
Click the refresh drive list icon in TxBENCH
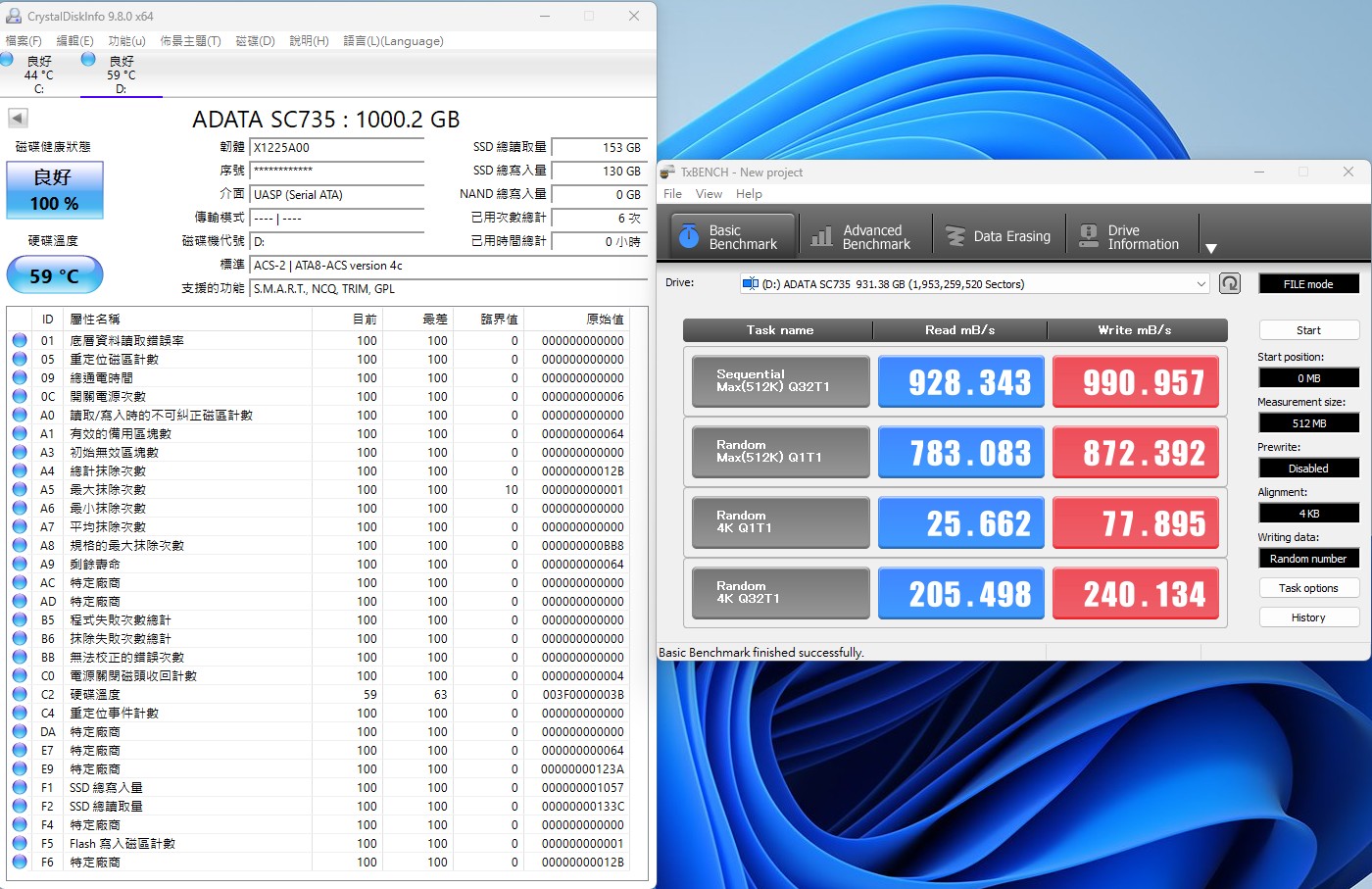click(1229, 283)
